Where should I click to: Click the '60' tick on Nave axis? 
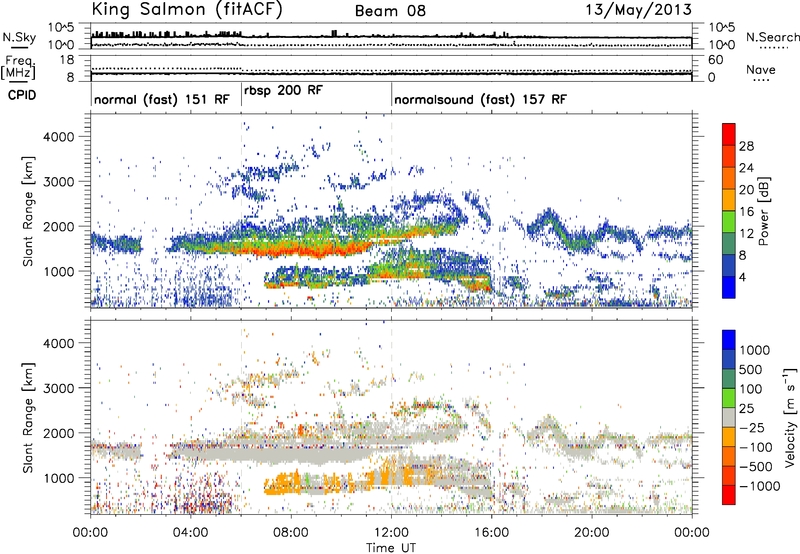tap(715, 60)
